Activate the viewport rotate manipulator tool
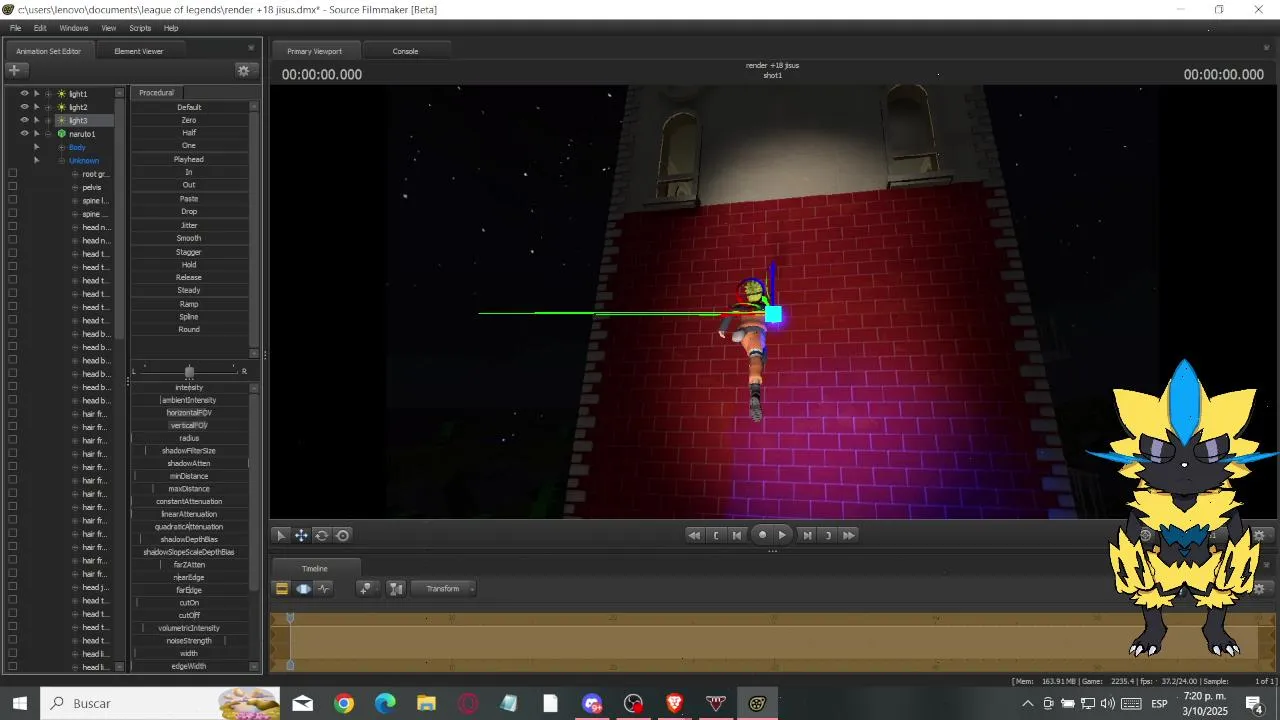 (321, 535)
